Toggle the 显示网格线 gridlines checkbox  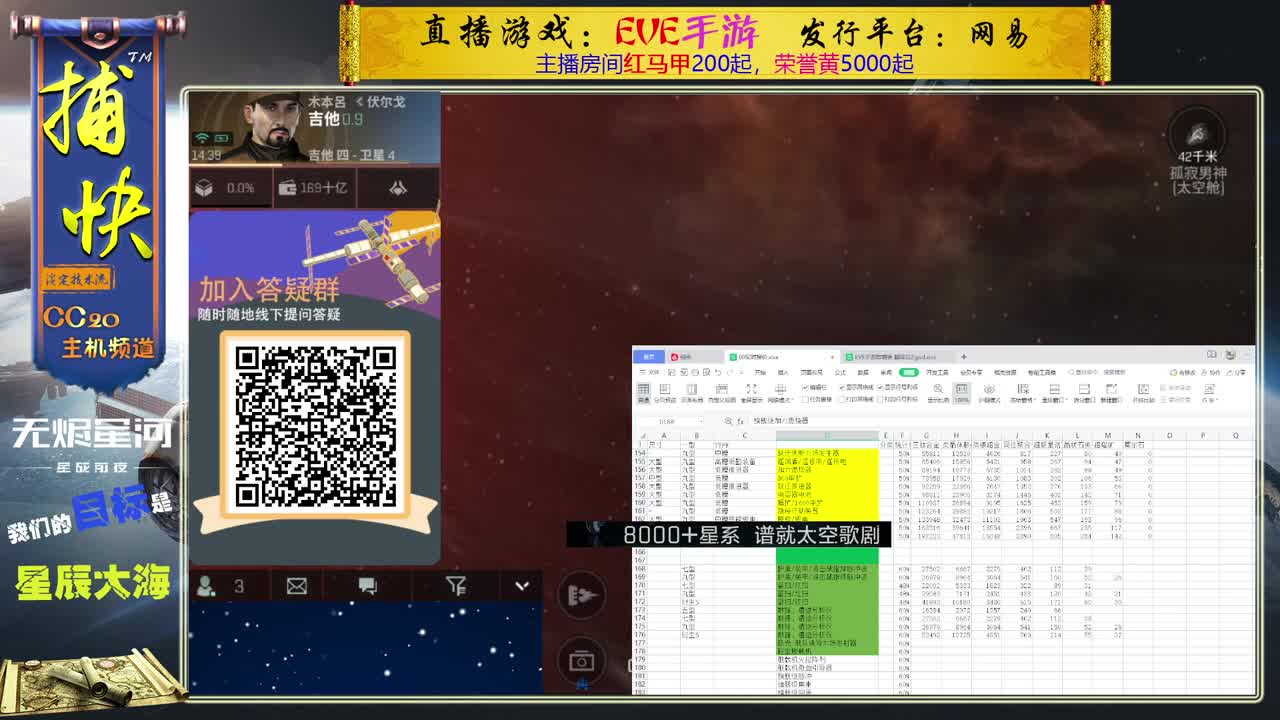(842, 389)
